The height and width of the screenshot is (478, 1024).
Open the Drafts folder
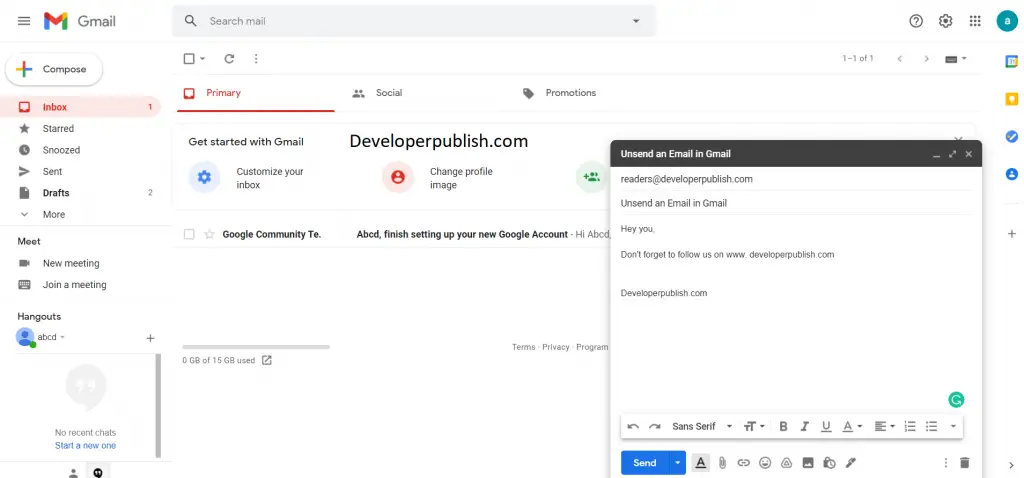coord(81,193)
